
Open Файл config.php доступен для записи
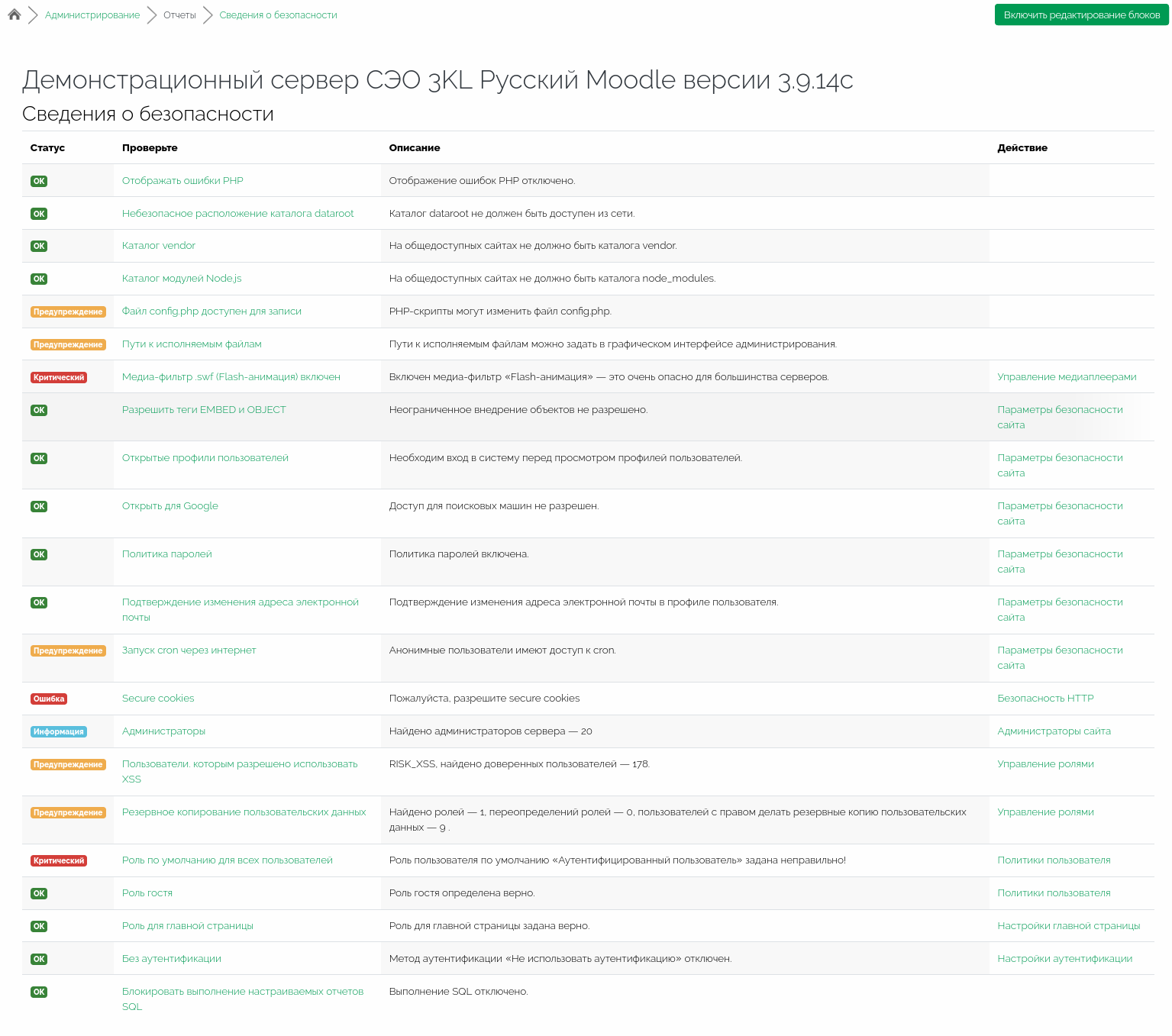pos(211,311)
